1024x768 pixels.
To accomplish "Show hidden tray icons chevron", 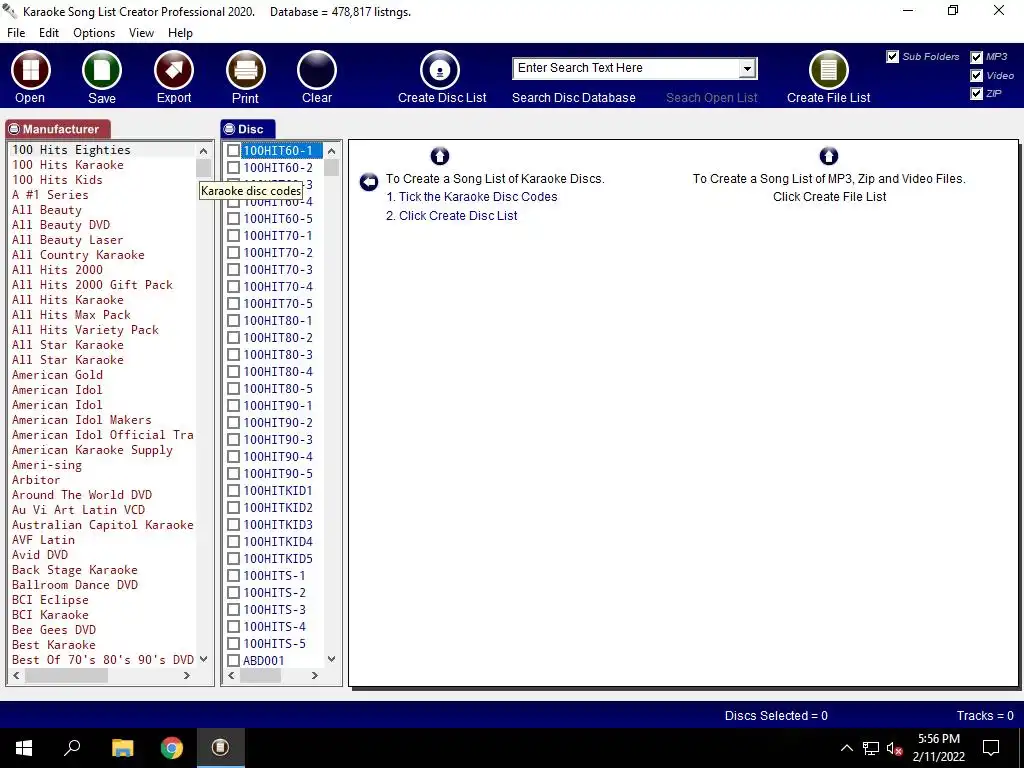I will coord(846,748).
